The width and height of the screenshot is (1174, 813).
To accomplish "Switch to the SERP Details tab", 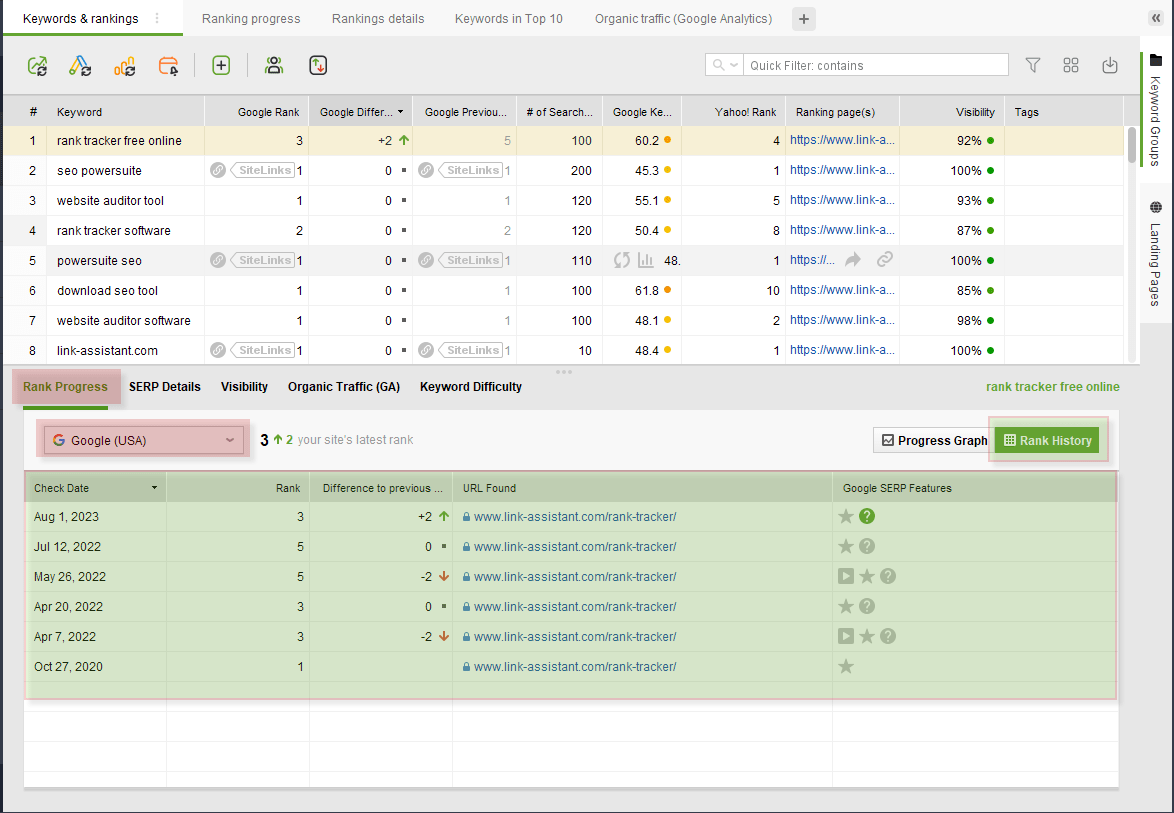I will pyautogui.click(x=165, y=387).
